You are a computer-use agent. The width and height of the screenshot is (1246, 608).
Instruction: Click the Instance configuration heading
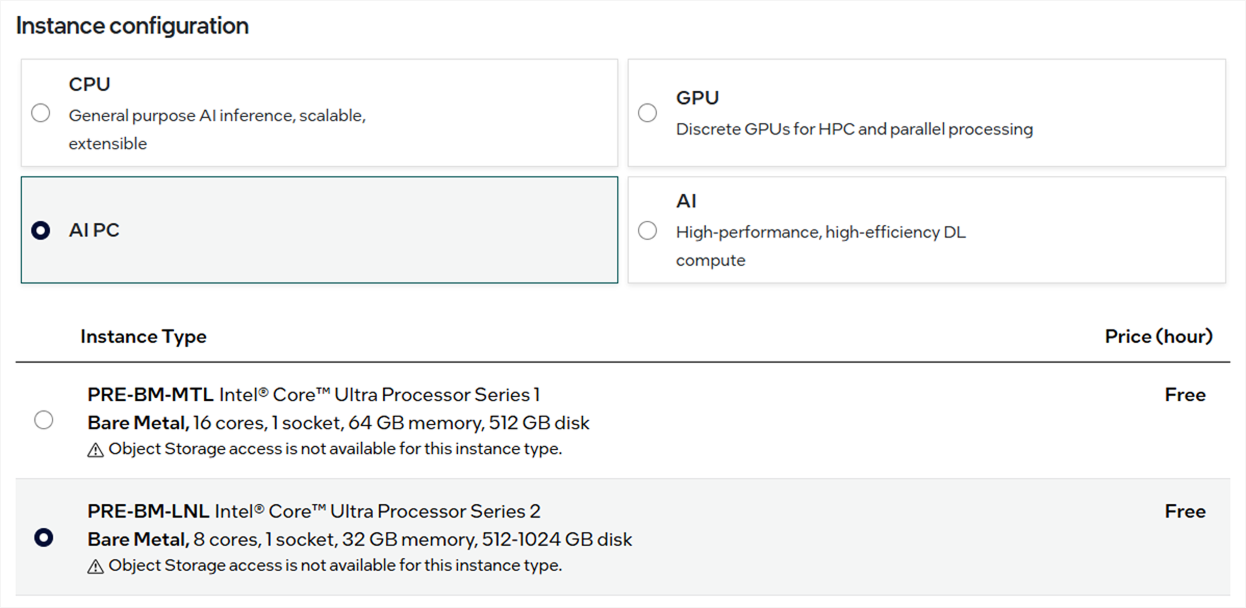click(x=132, y=26)
